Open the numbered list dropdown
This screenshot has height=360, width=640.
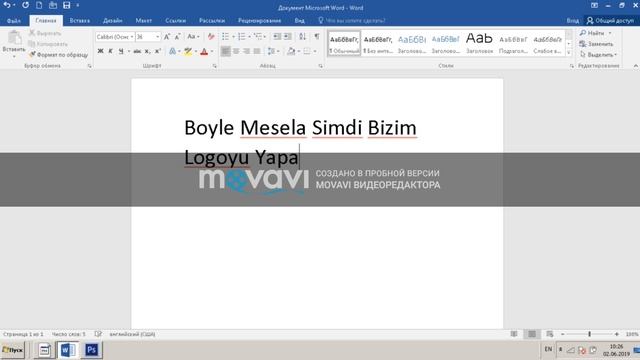[x=249, y=37]
